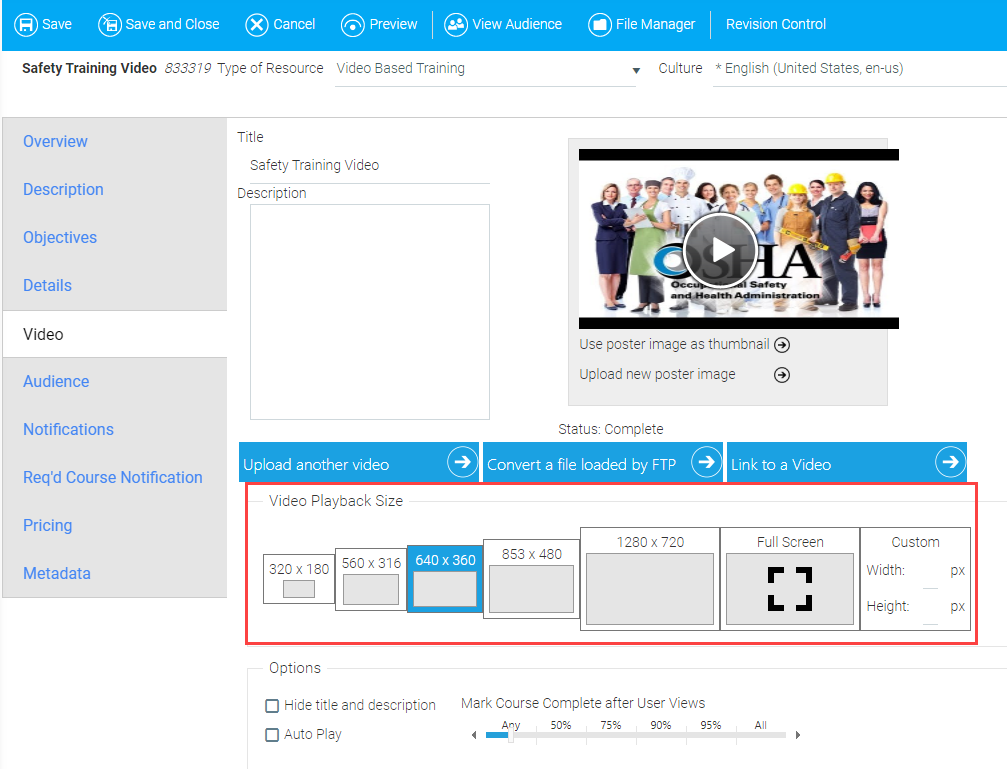Click into the Description text area
The width and height of the screenshot is (1007, 769).
(369, 312)
